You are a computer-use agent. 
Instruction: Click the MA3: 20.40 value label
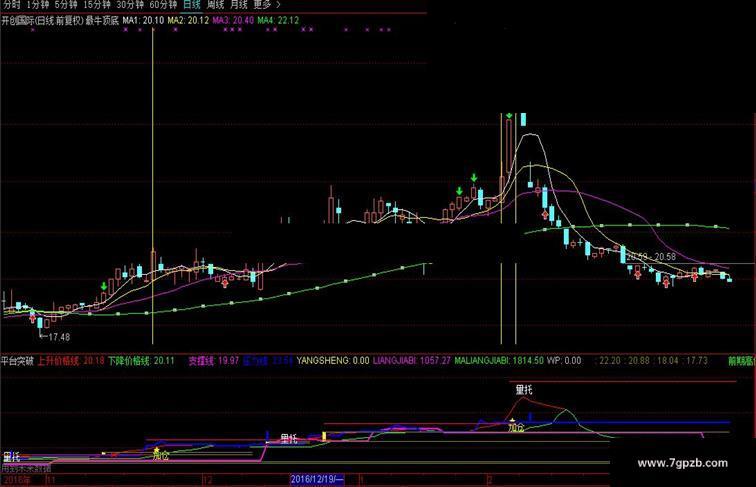pos(233,20)
